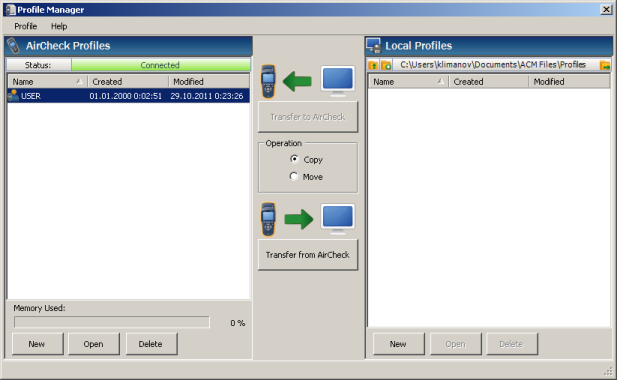
Task: Click green left arrow above Transfer to AirCheck
Action: coord(297,81)
